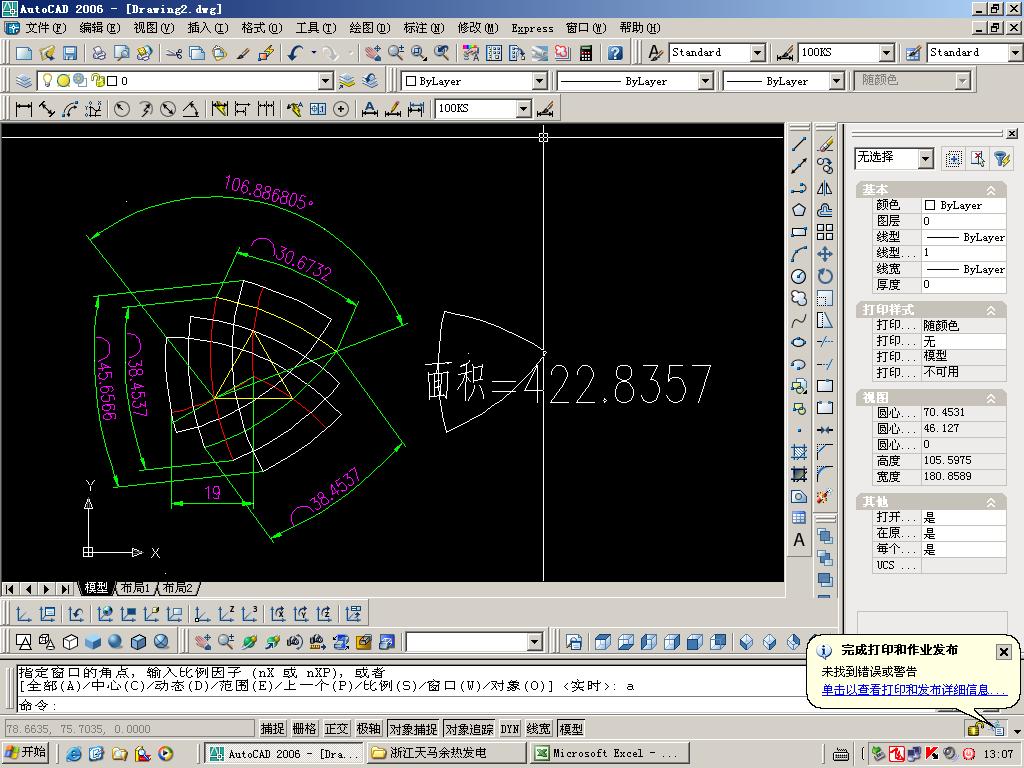Open the Standard text style dropdown
Image resolution: width=1024 pixels, height=768 pixels.
(758, 53)
